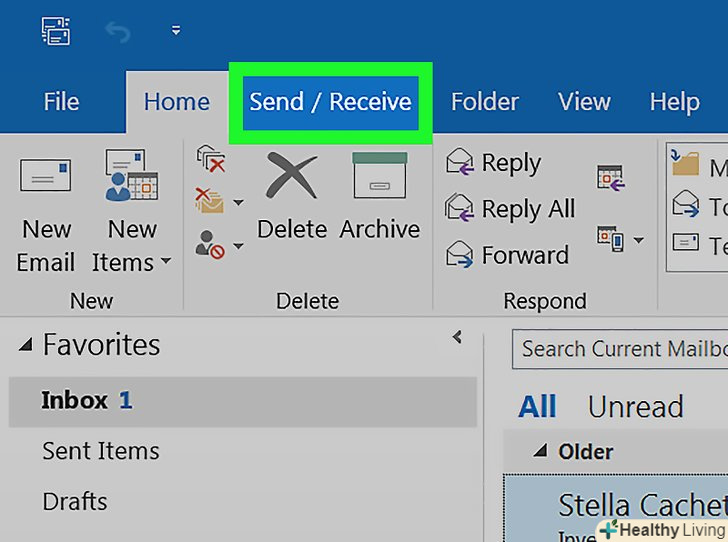728x542 pixels.
Task: Open the File tab
Action: (61, 102)
